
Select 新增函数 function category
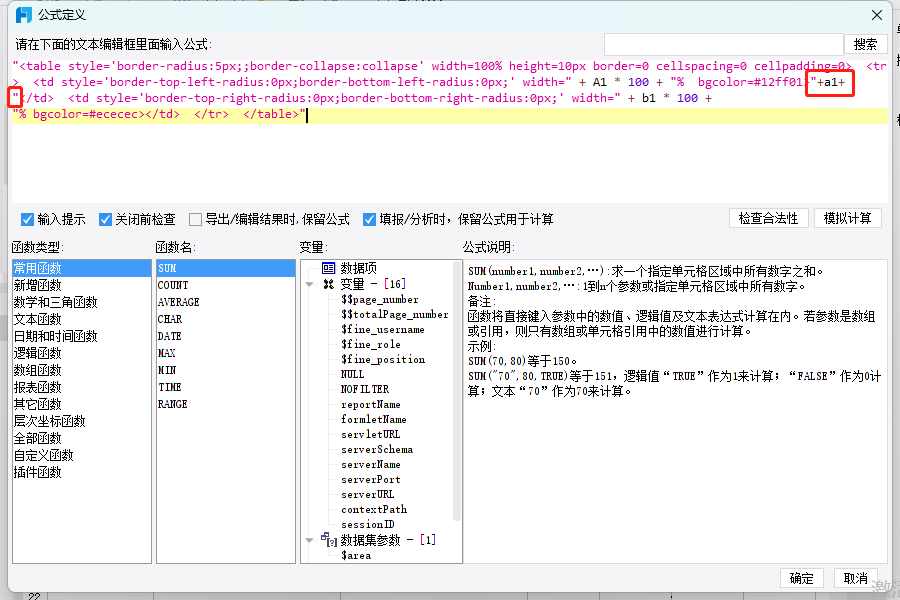coord(82,285)
